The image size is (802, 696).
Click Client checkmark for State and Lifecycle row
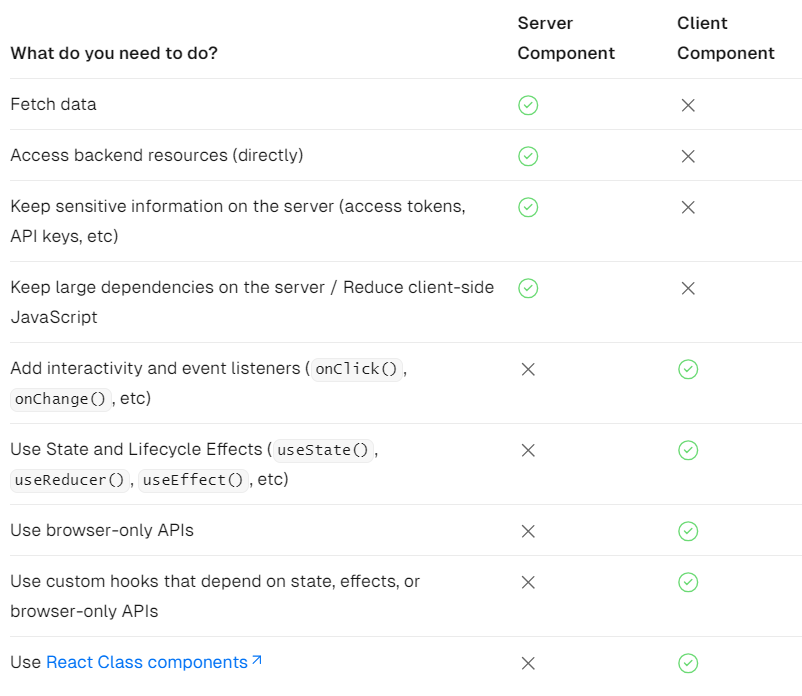[x=688, y=450]
